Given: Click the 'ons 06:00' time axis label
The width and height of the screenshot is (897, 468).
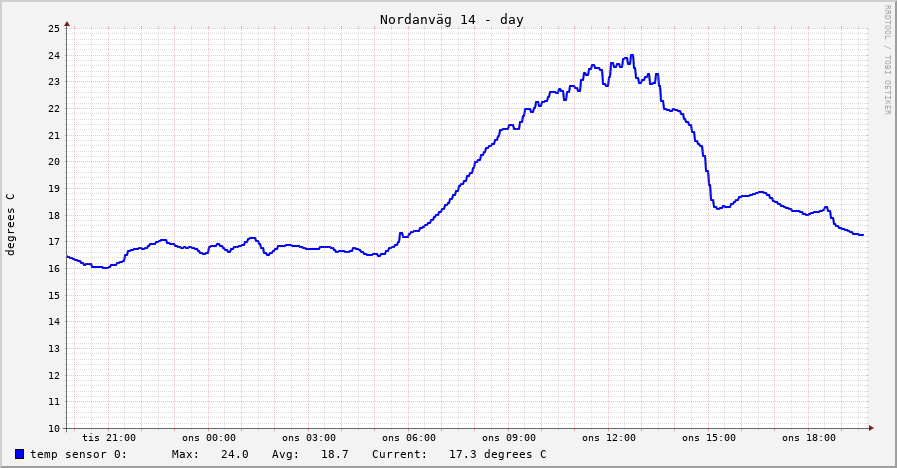Looking at the screenshot, I should 409,438.
